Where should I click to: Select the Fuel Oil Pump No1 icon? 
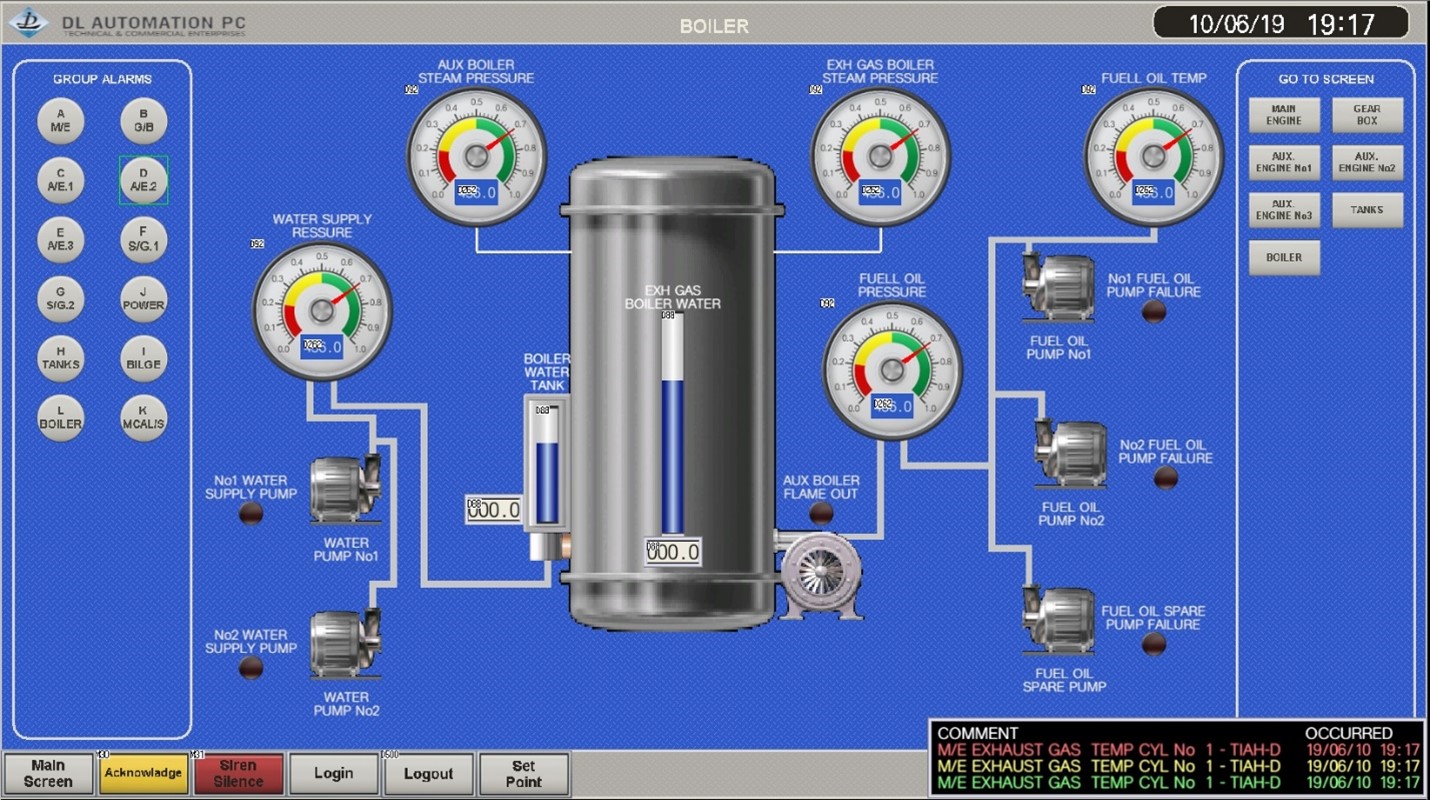(1058, 288)
